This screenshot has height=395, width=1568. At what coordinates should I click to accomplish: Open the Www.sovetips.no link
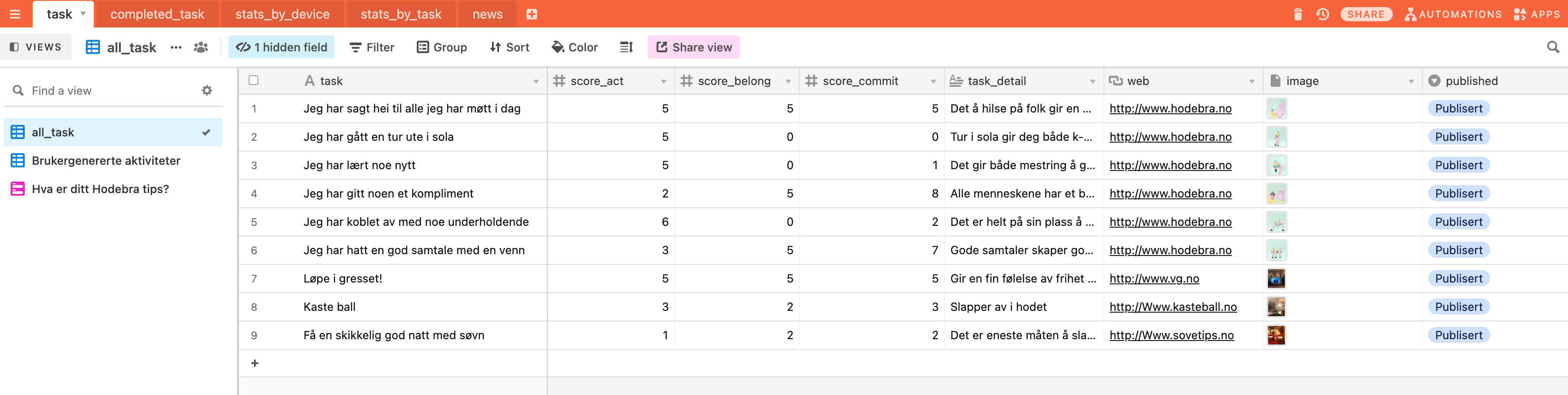click(1171, 335)
